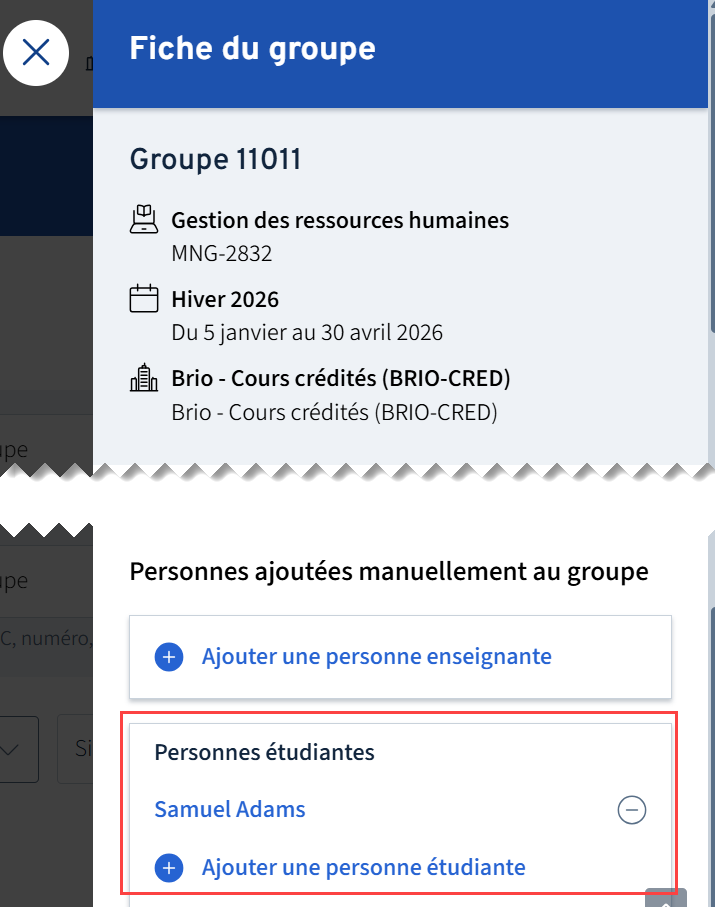Image resolution: width=715 pixels, height=907 pixels.
Task: Open the partially hidden 'Si' dropdown
Action: (x=76, y=749)
